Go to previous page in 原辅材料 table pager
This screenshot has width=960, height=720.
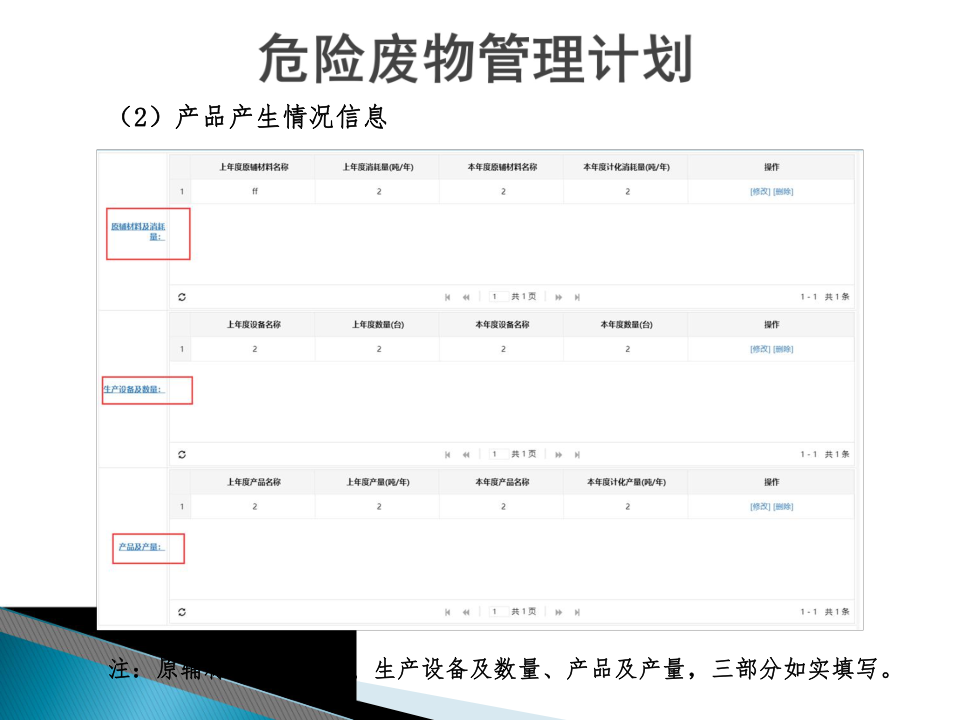click(466, 297)
